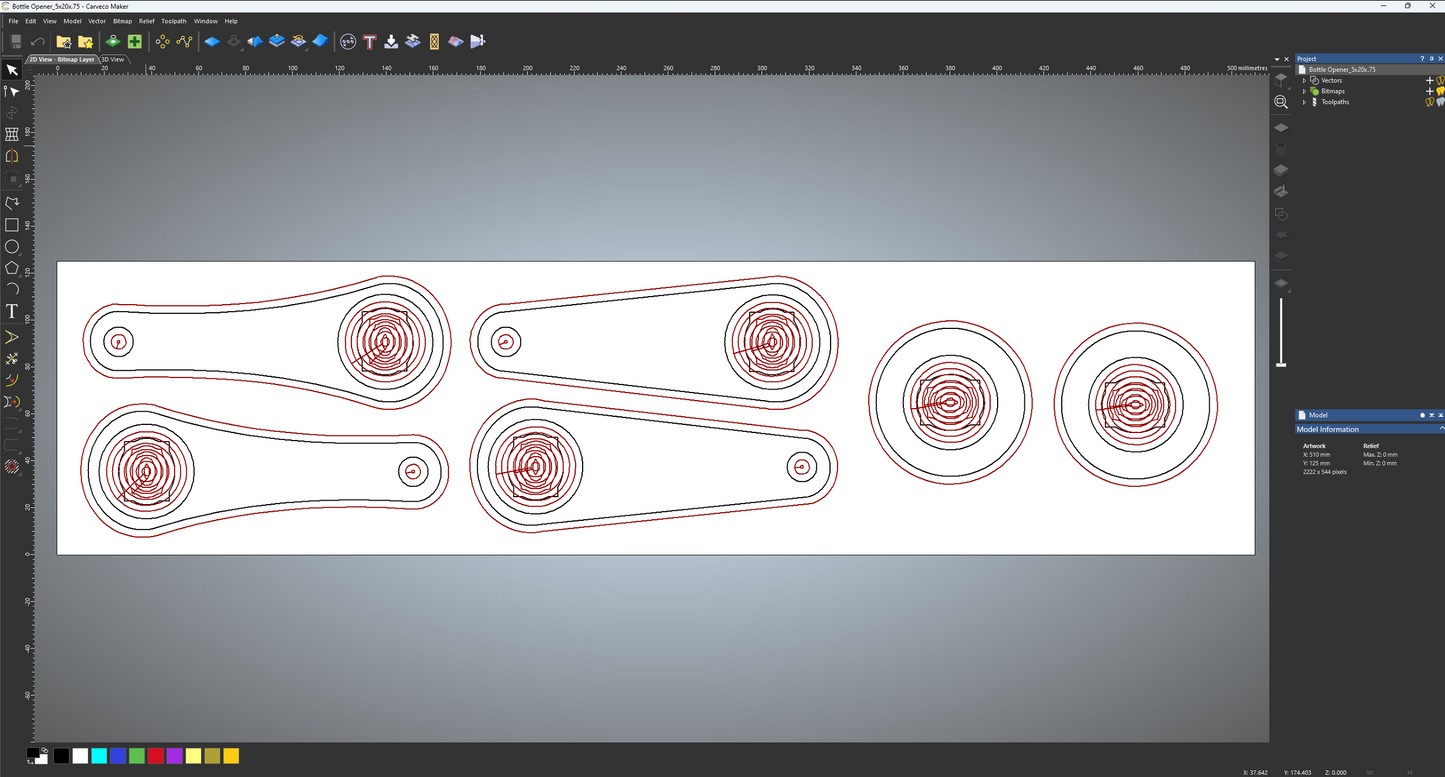Expand the Bitmaps tree node
The height and width of the screenshot is (777, 1445).
point(1304,91)
